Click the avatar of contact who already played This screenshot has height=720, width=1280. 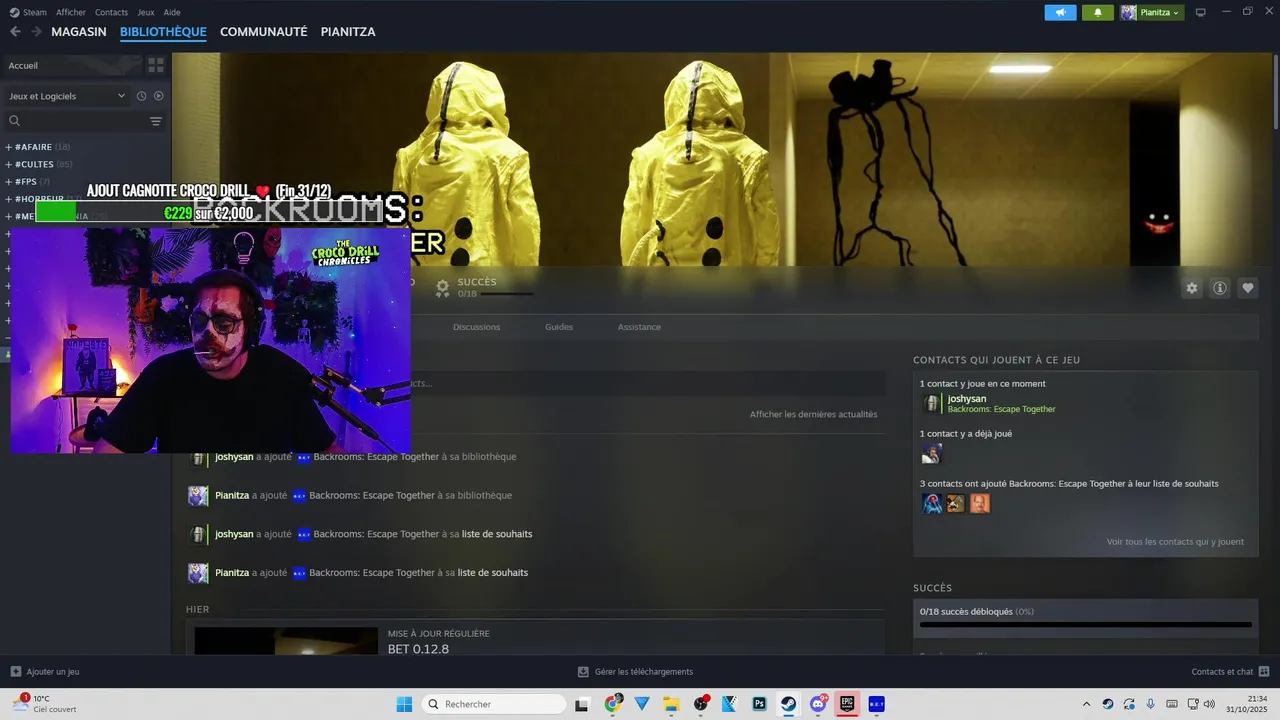click(932, 454)
